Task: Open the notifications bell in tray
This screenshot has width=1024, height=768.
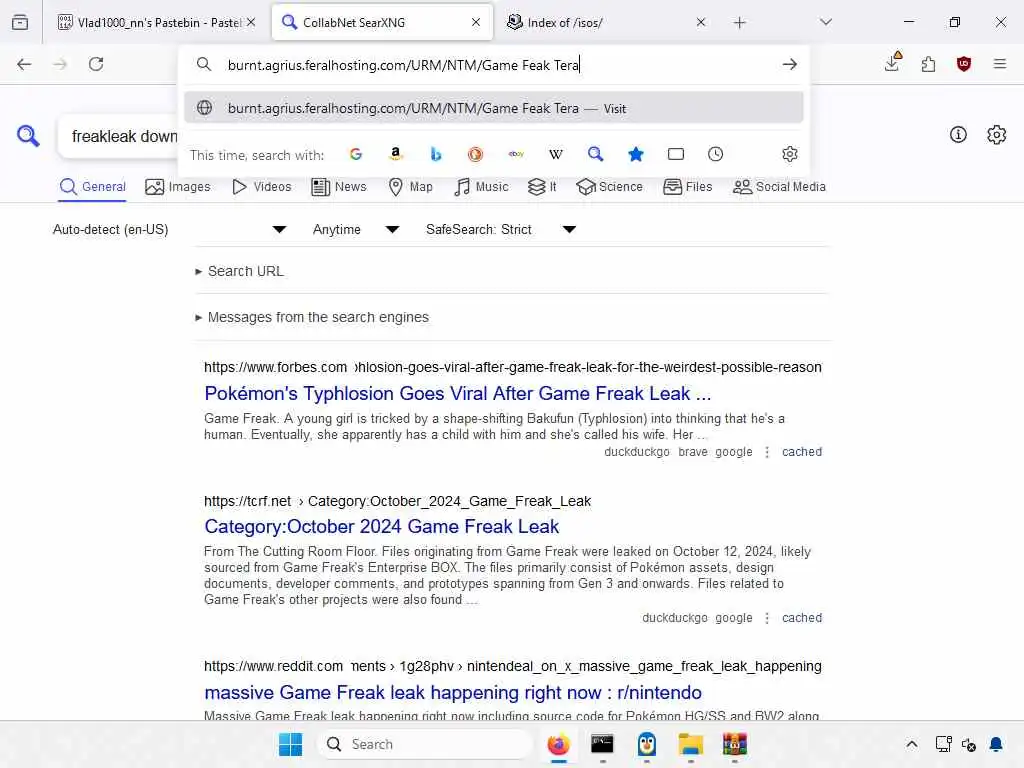Action: point(996,744)
